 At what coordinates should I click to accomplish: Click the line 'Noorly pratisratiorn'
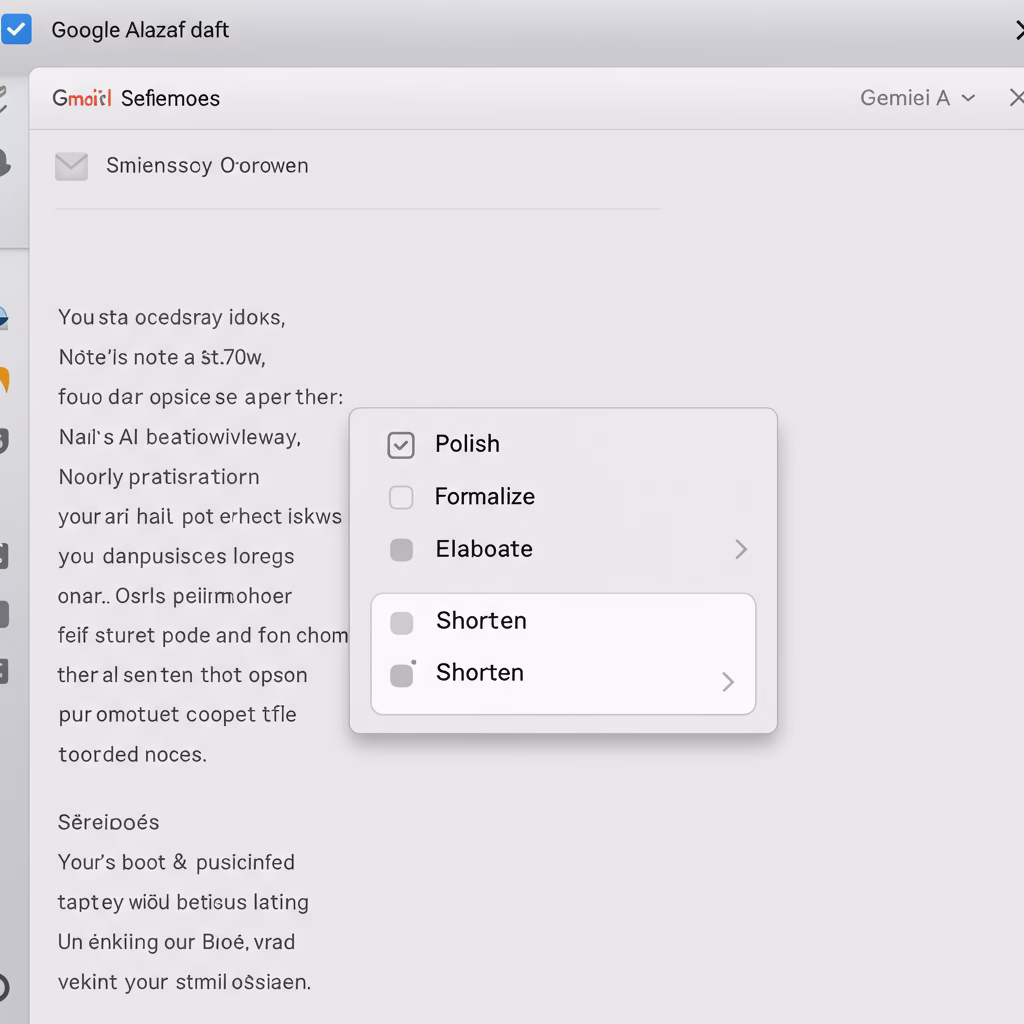click(159, 477)
